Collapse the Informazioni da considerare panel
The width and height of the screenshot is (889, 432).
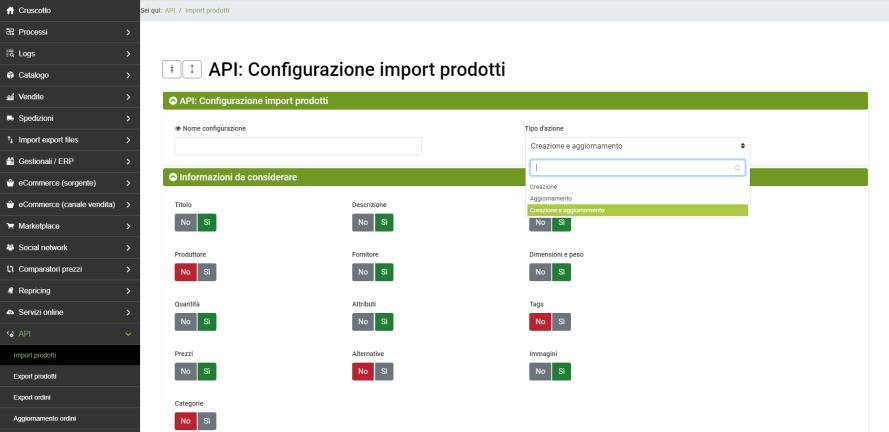coord(173,177)
